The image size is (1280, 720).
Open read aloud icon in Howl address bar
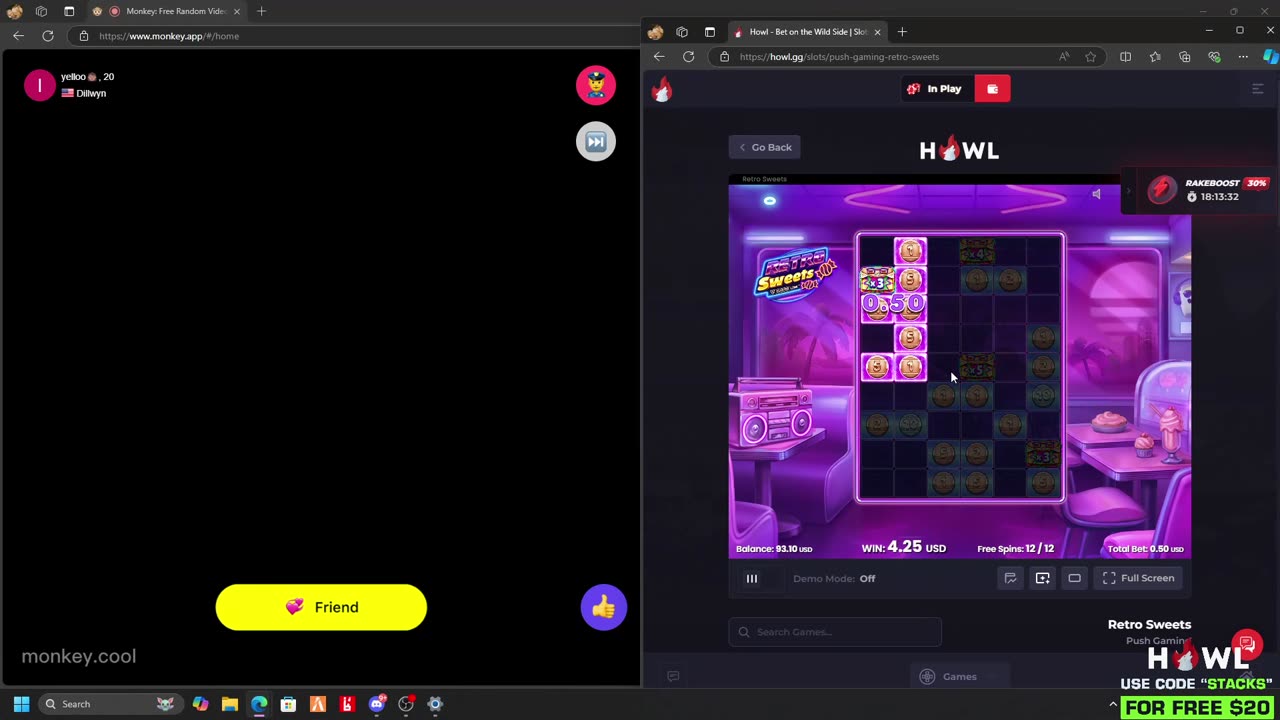(1064, 57)
